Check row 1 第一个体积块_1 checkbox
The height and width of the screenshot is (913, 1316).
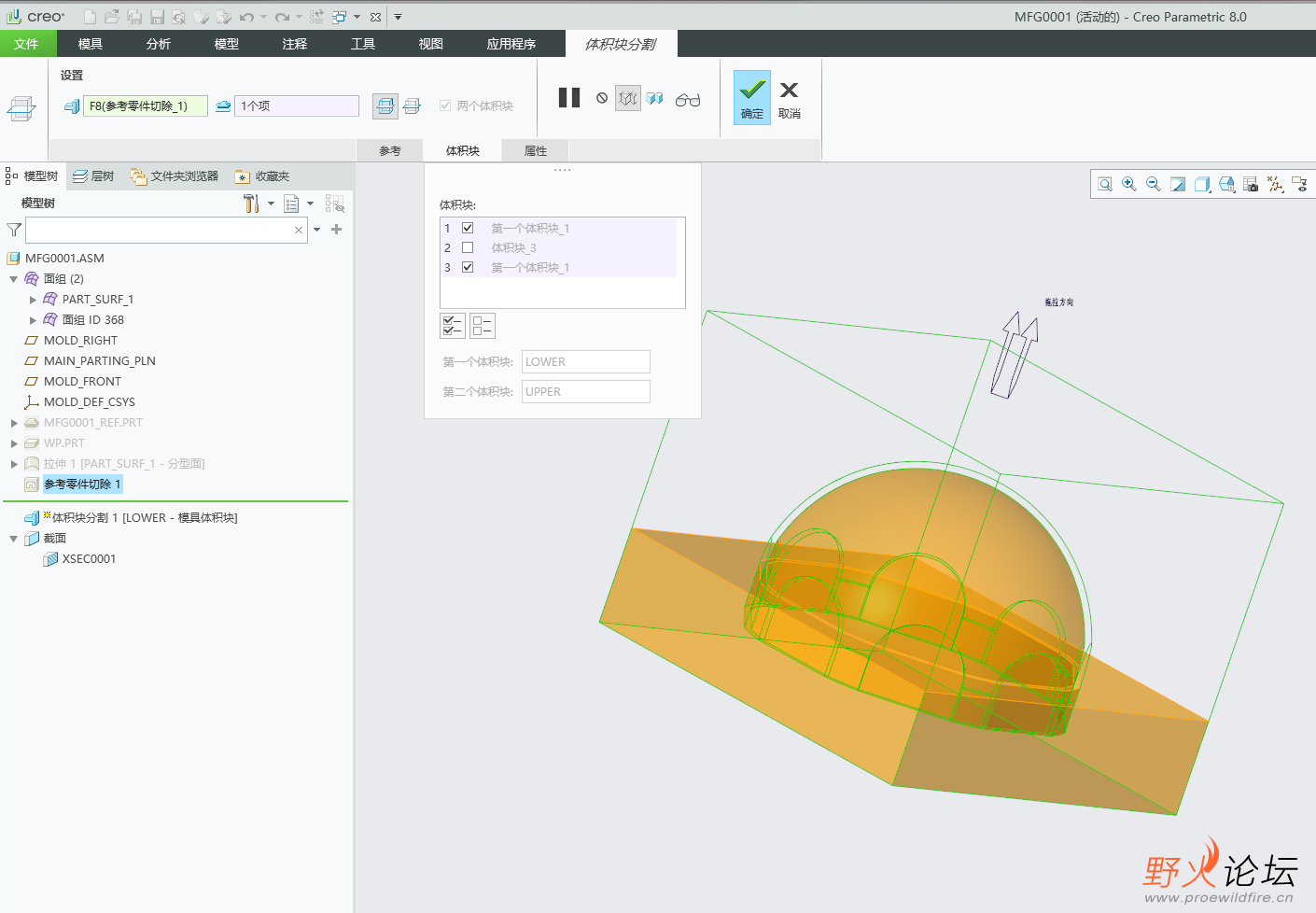468,228
